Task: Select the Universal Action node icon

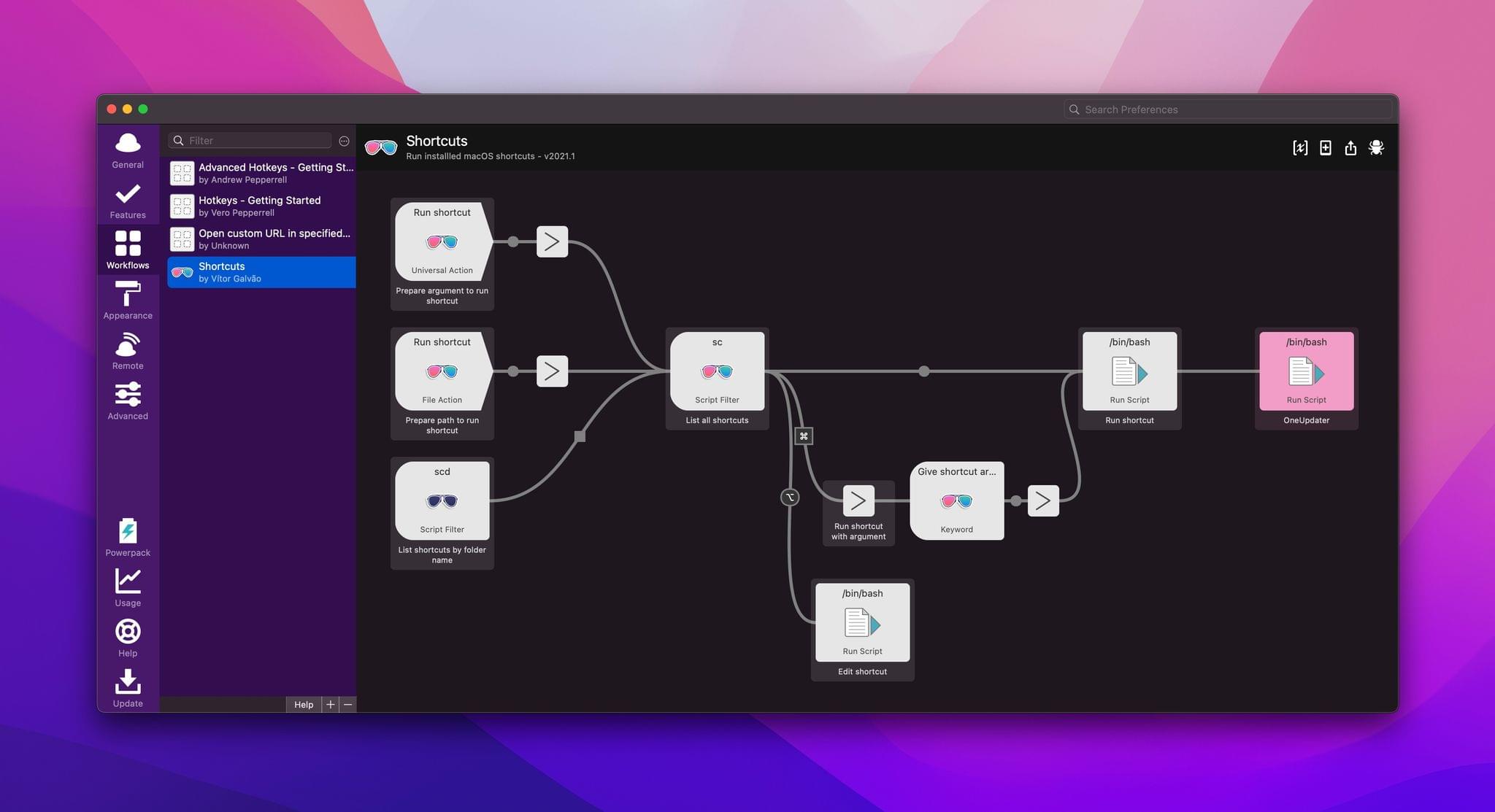Action: pos(441,241)
